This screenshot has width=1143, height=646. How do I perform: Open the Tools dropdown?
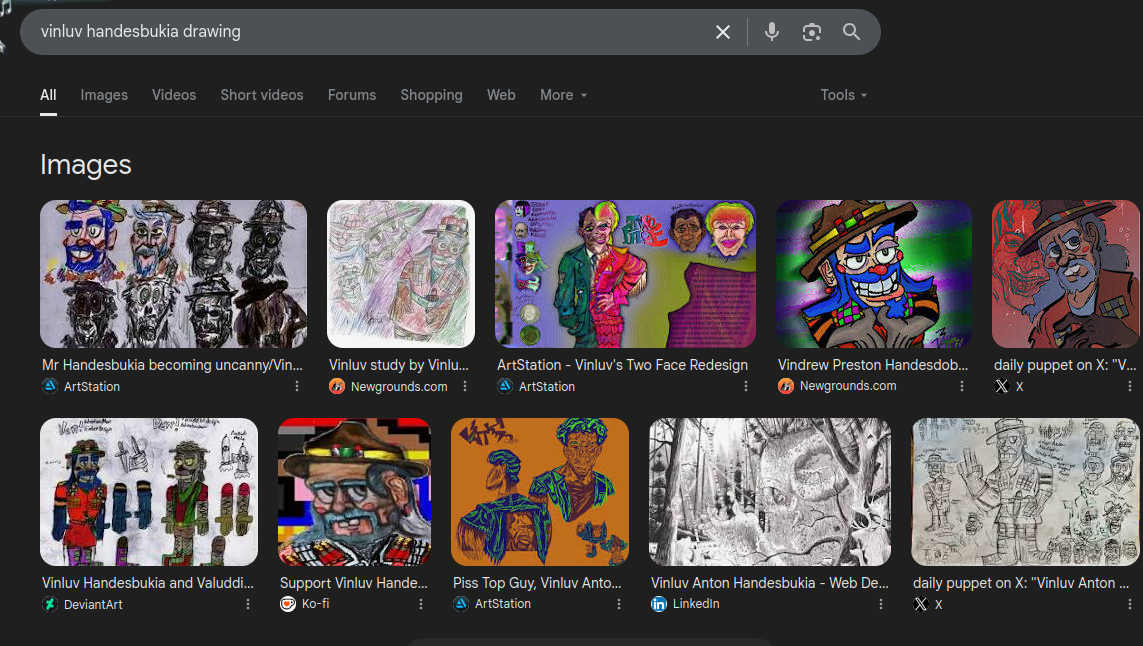pyautogui.click(x=843, y=95)
